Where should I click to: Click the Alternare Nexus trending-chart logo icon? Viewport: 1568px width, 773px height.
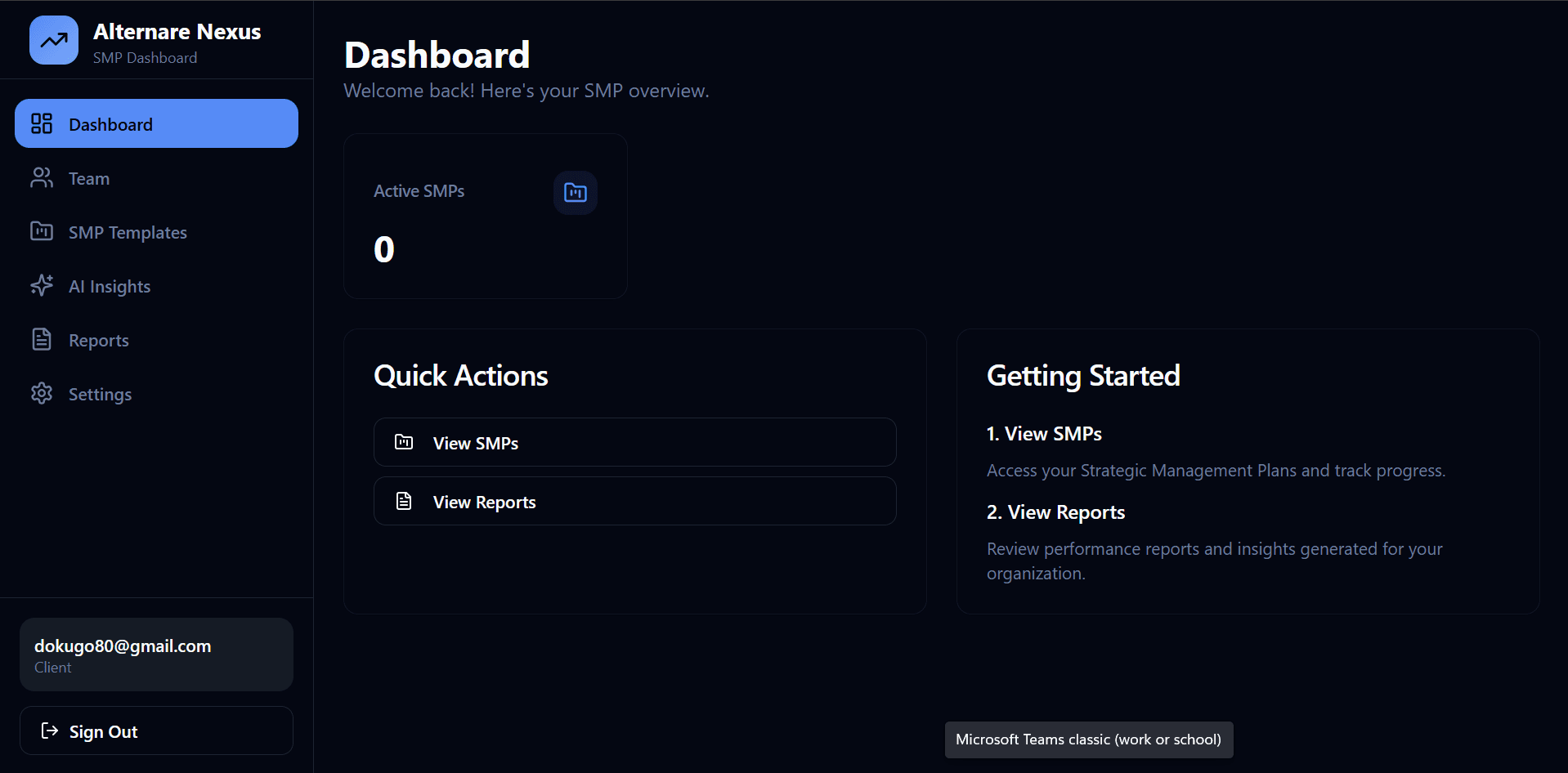click(x=52, y=39)
